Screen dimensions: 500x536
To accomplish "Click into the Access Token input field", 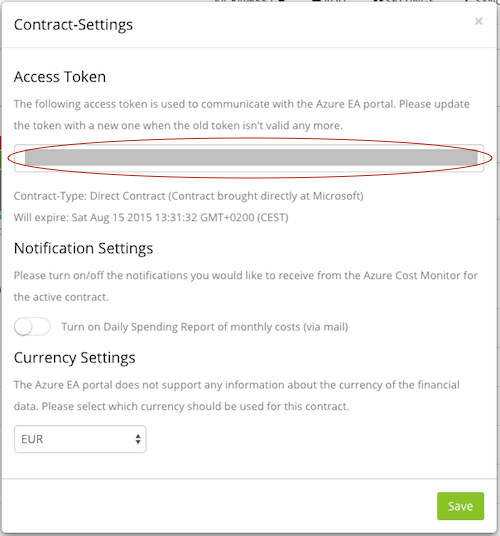I will point(249,158).
